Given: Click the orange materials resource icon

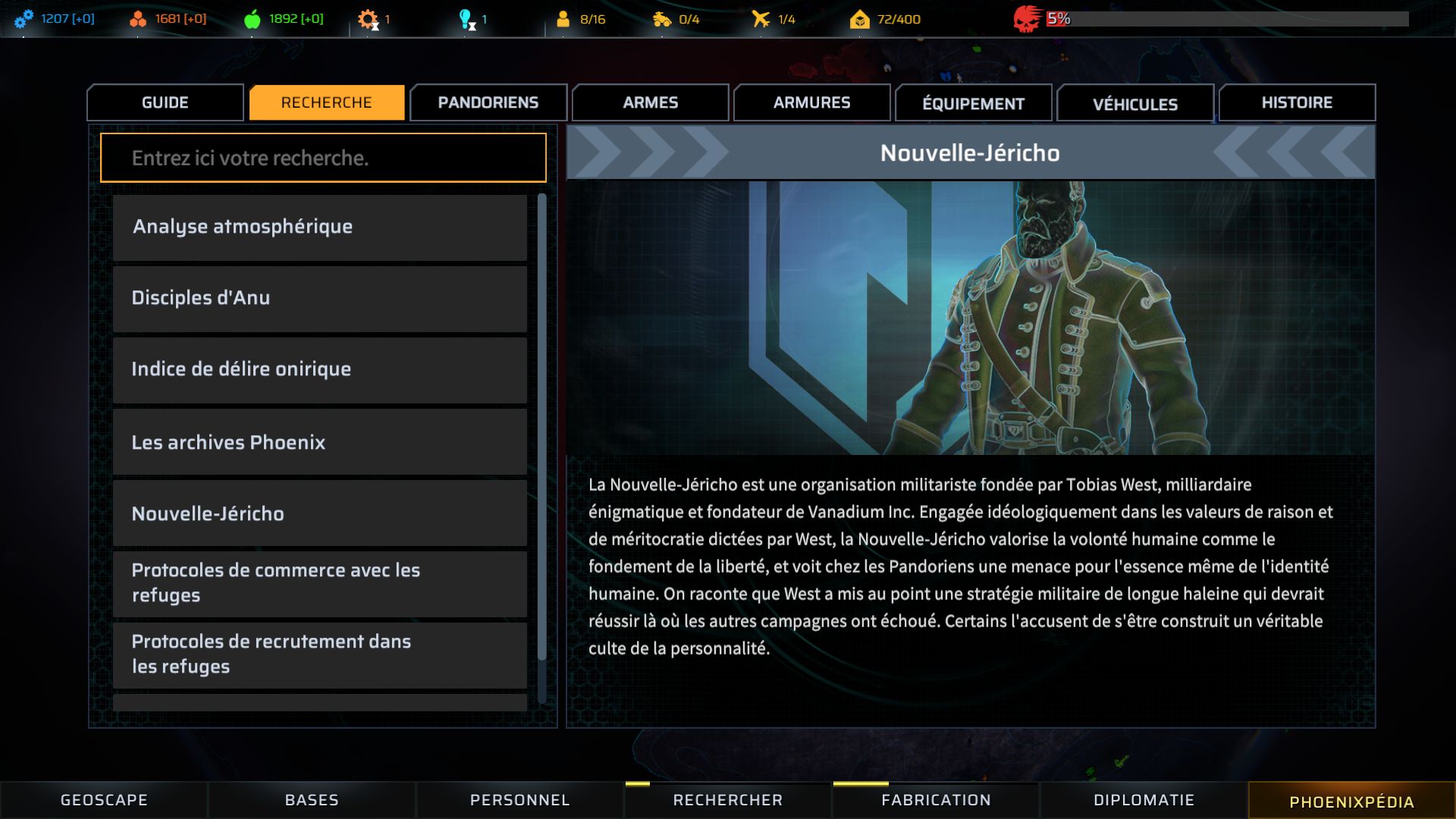Looking at the screenshot, I should pos(138,19).
